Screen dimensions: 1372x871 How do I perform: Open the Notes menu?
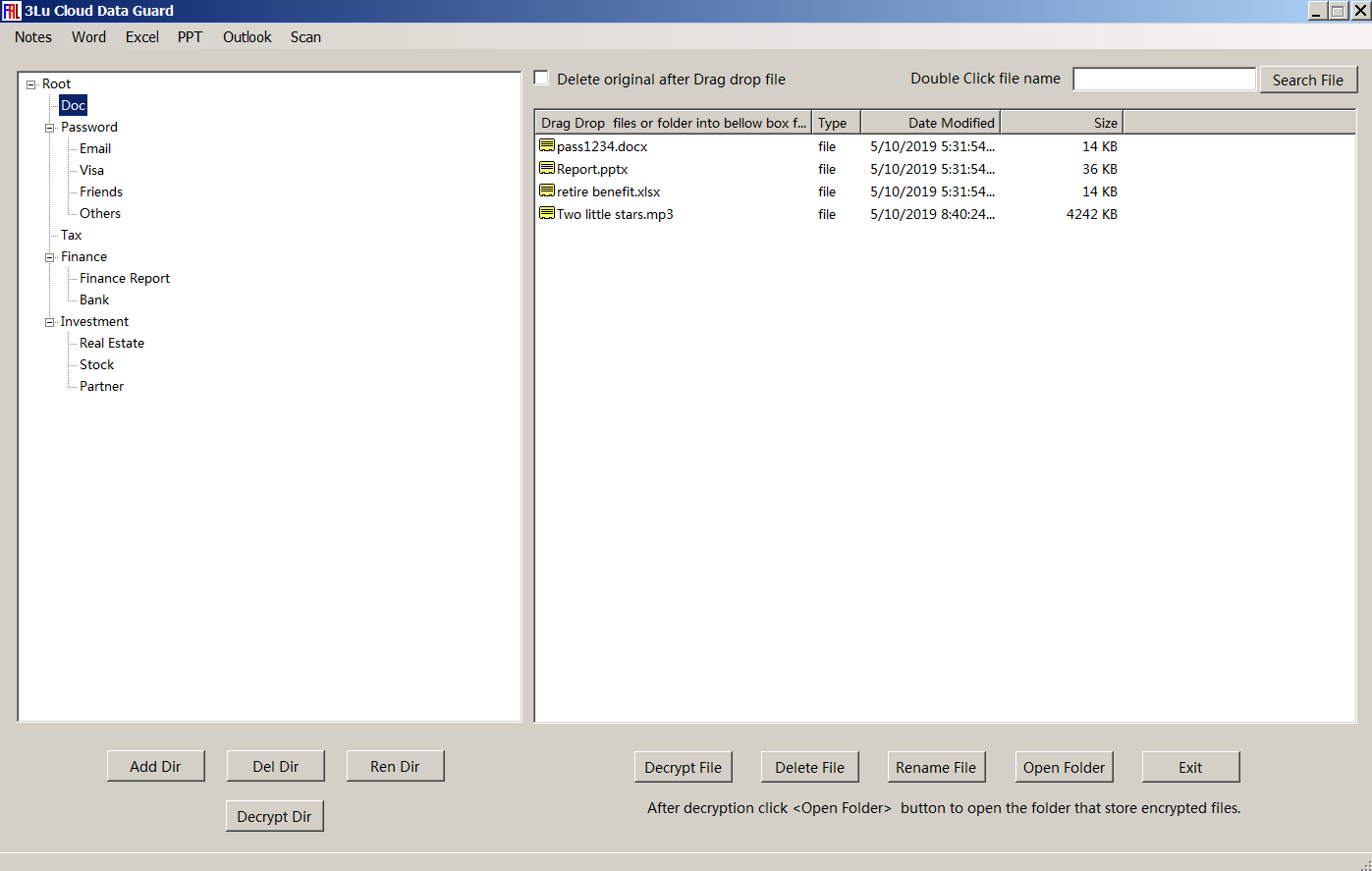point(33,37)
